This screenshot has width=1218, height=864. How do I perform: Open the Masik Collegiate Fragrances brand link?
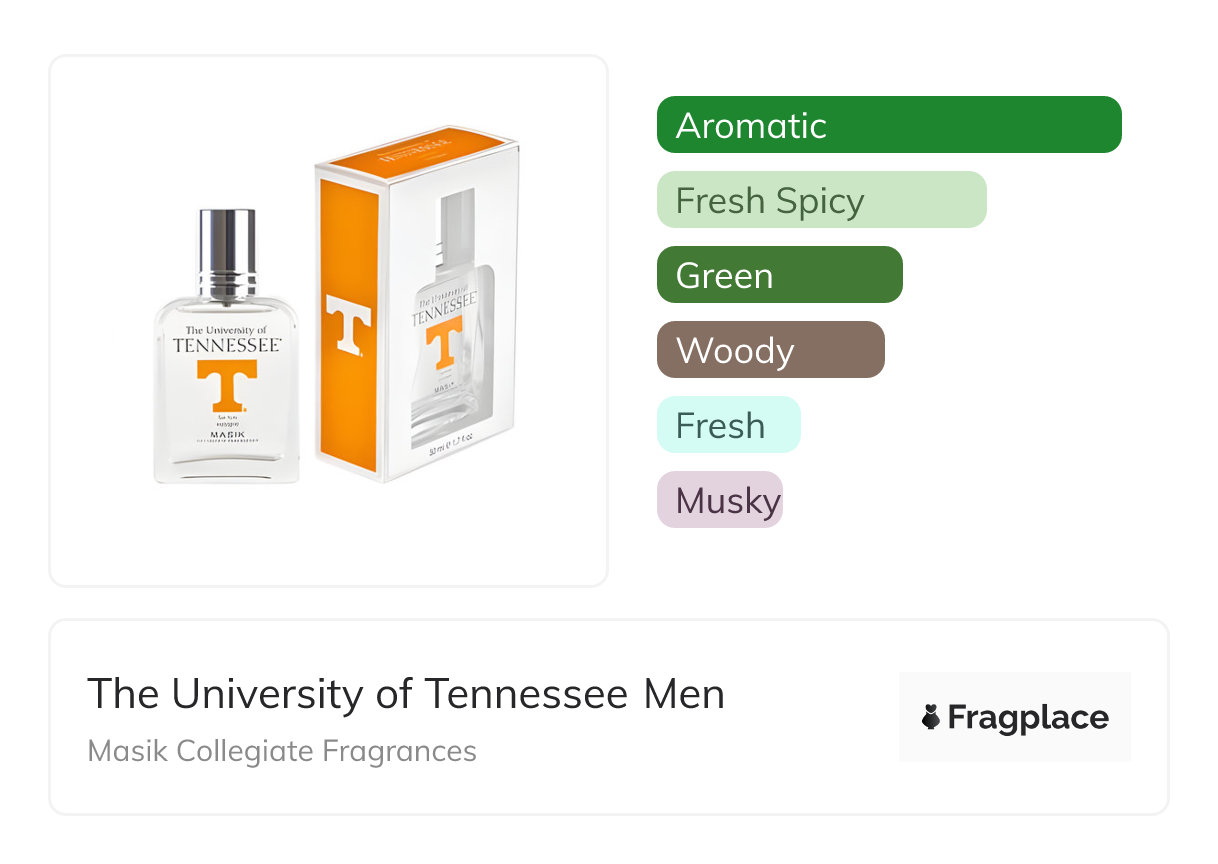[x=282, y=750]
